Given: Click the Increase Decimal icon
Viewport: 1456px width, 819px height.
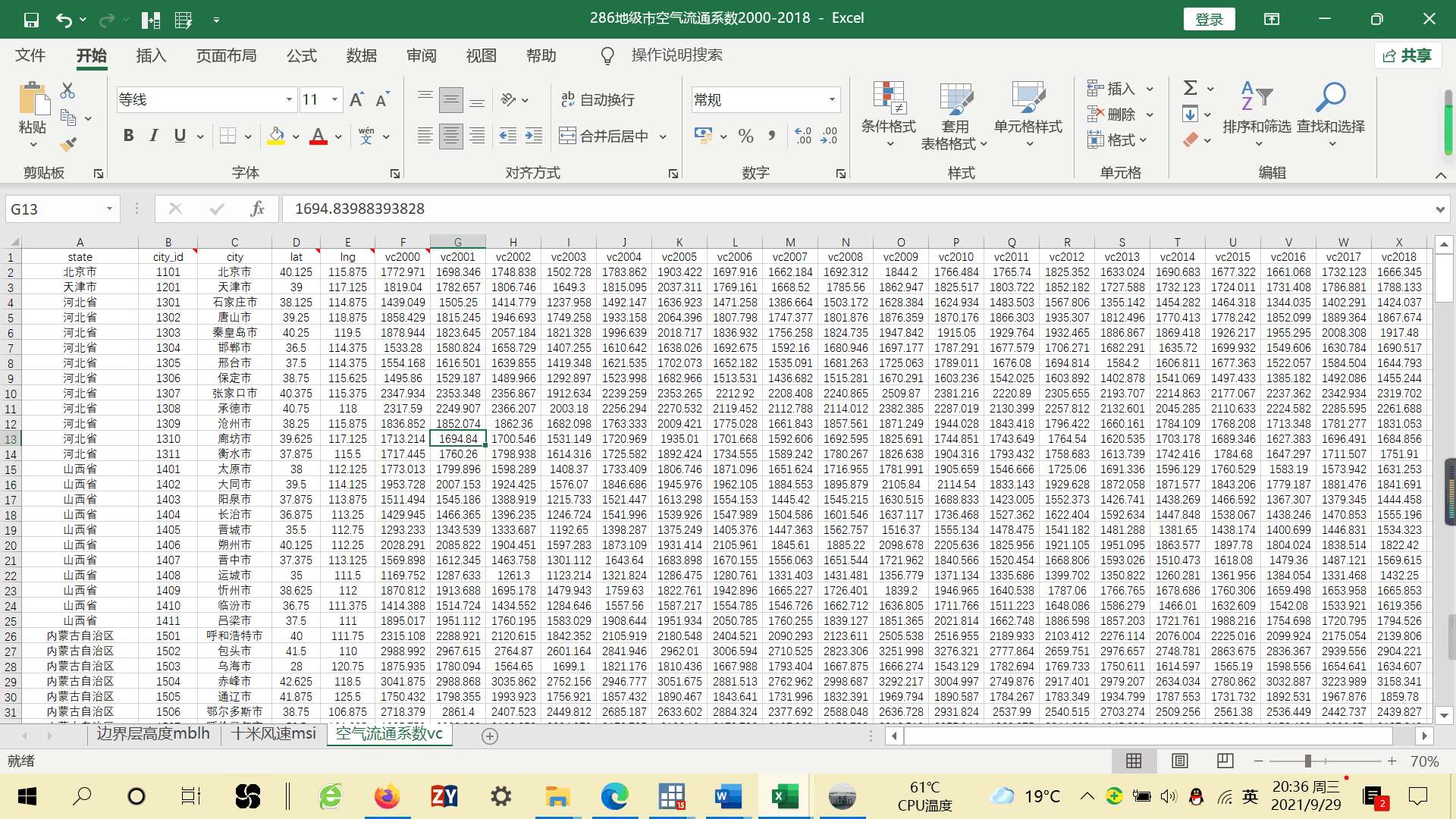Looking at the screenshot, I should pos(803,136).
